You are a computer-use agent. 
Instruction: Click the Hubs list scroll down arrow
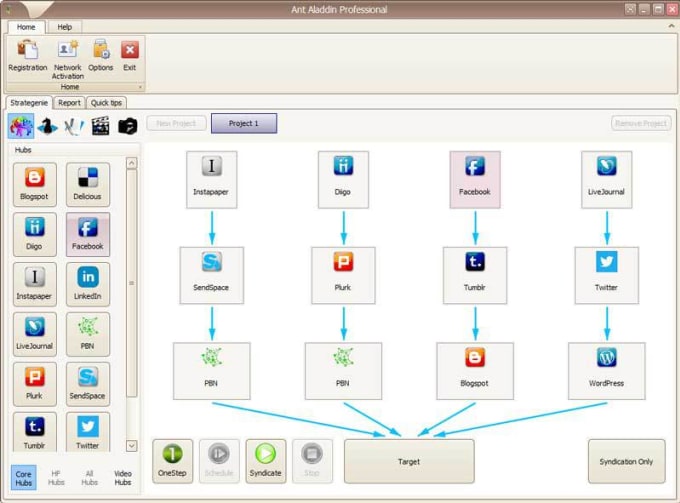pyautogui.click(x=132, y=446)
